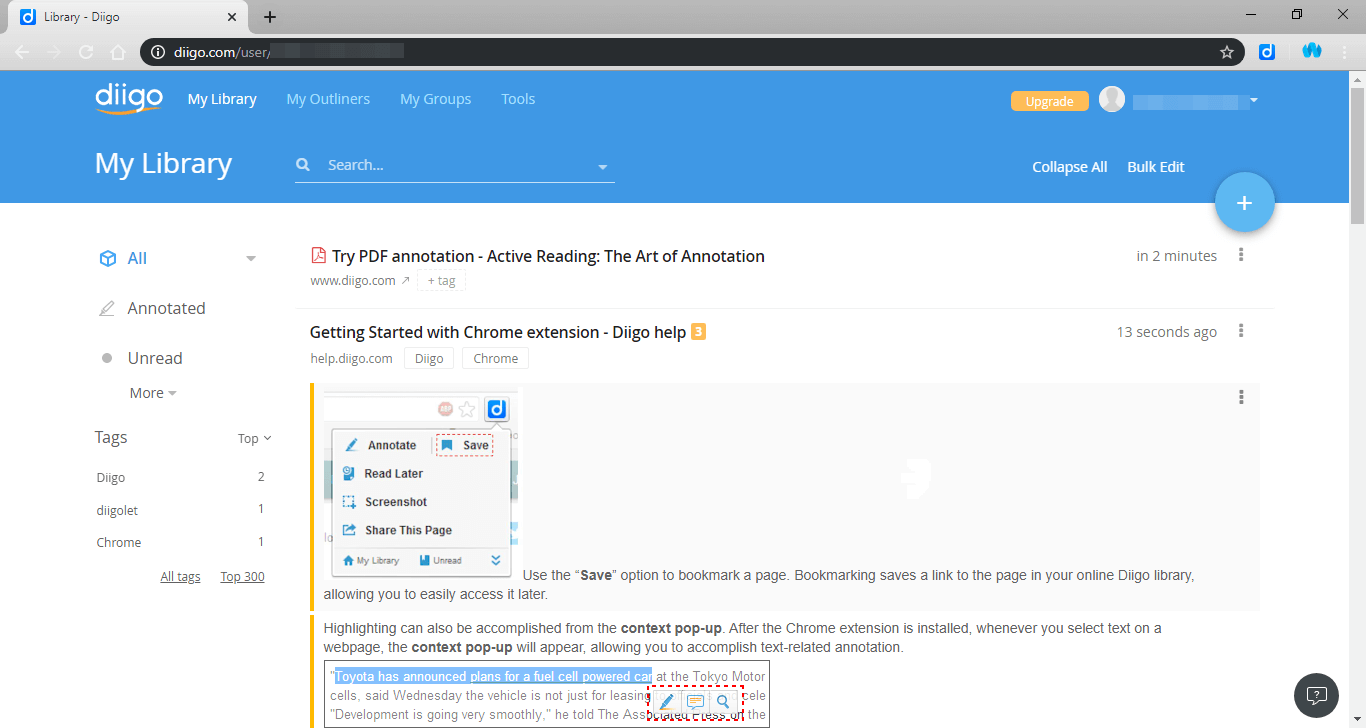Image resolution: width=1366 pixels, height=728 pixels.
Task: Filter by Chrome tag in sidebar
Action: [119, 542]
